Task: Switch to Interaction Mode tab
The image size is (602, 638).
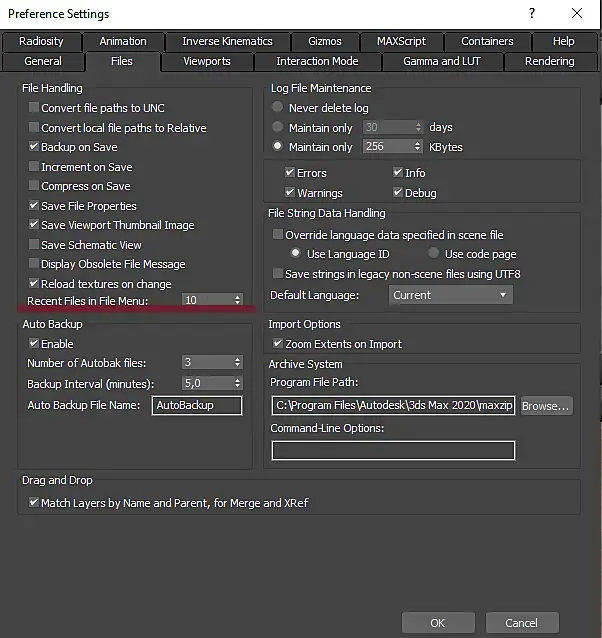Action: (317, 61)
